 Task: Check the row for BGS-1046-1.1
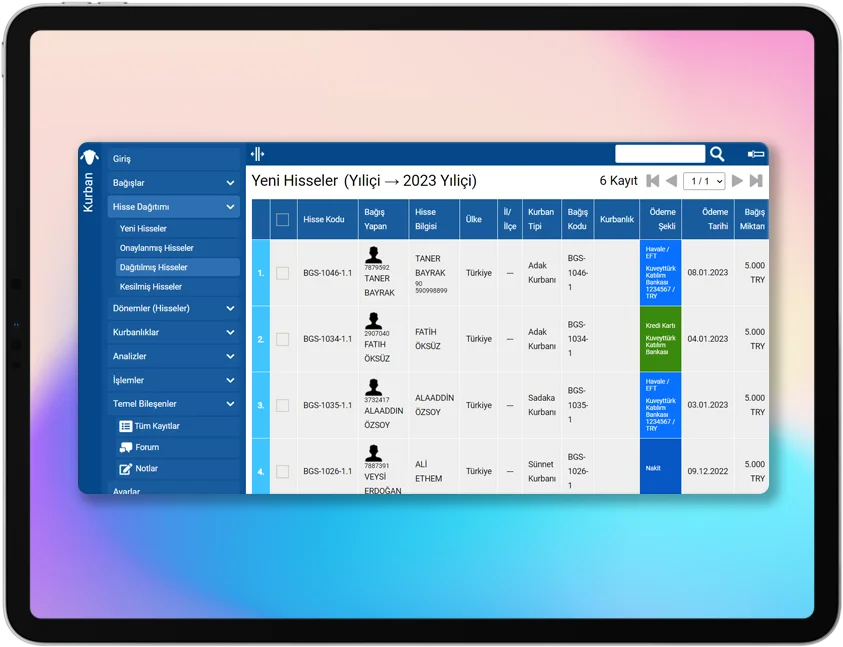point(282,273)
